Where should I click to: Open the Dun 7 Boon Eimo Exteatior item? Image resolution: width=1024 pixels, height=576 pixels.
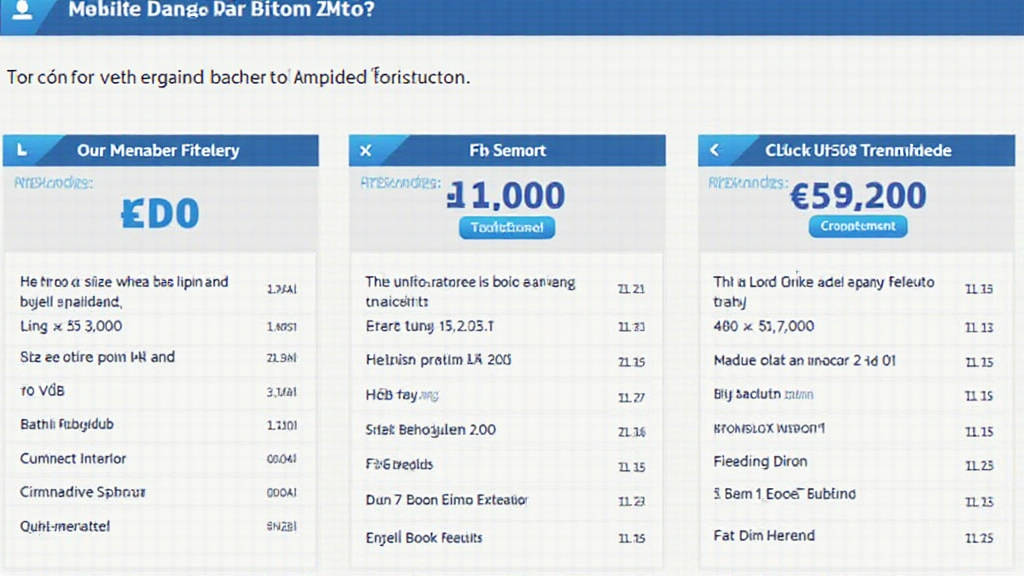pyautogui.click(x=446, y=500)
